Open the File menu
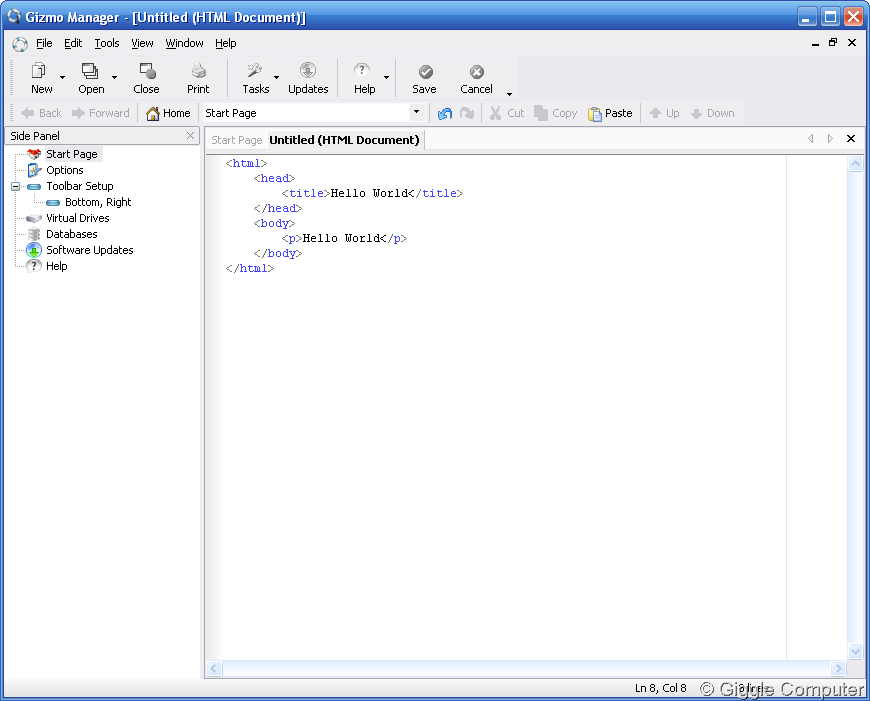870x701 pixels. (x=44, y=43)
